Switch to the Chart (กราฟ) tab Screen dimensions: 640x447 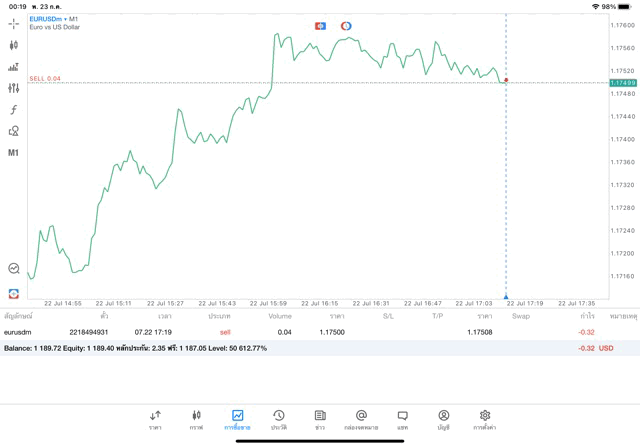click(196, 420)
